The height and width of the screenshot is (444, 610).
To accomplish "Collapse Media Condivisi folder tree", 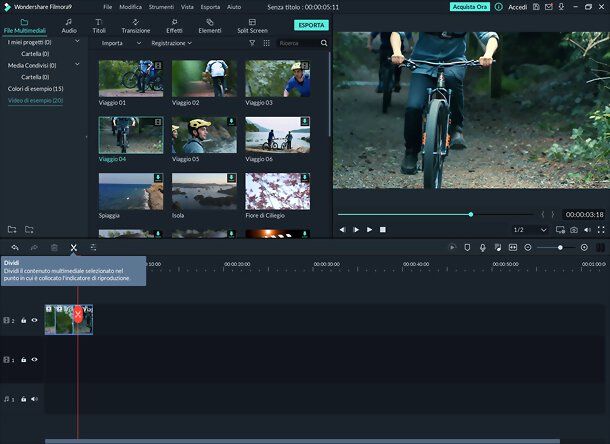I will [x=77, y=64].
